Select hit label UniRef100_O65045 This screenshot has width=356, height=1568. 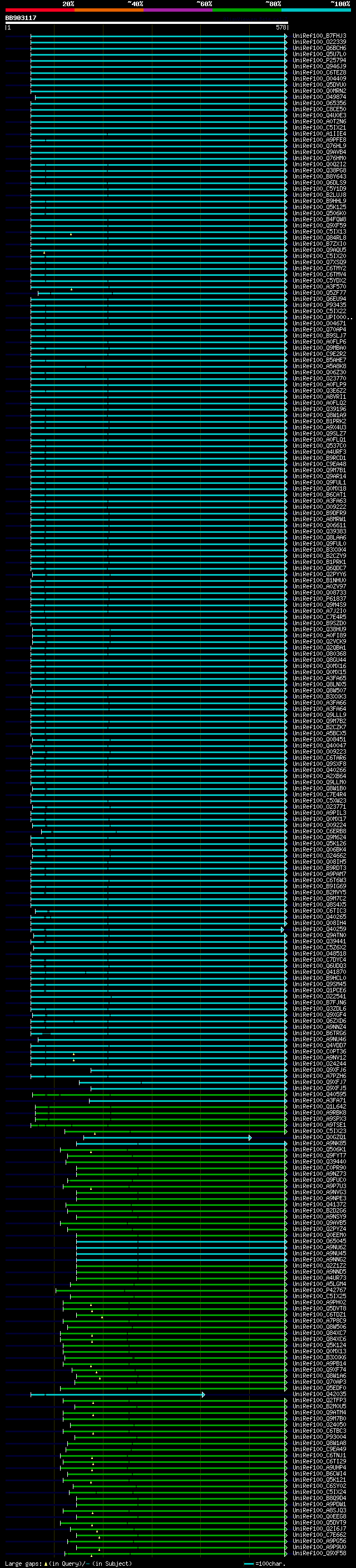319,1241
